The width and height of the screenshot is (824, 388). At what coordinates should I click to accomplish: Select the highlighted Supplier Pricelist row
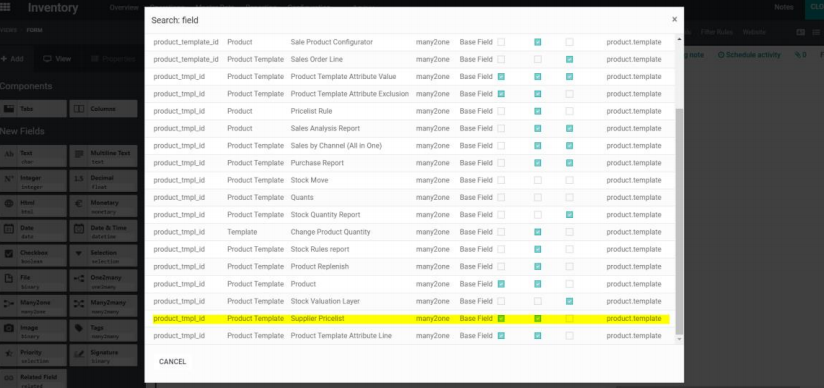pyautogui.click(x=411, y=319)
